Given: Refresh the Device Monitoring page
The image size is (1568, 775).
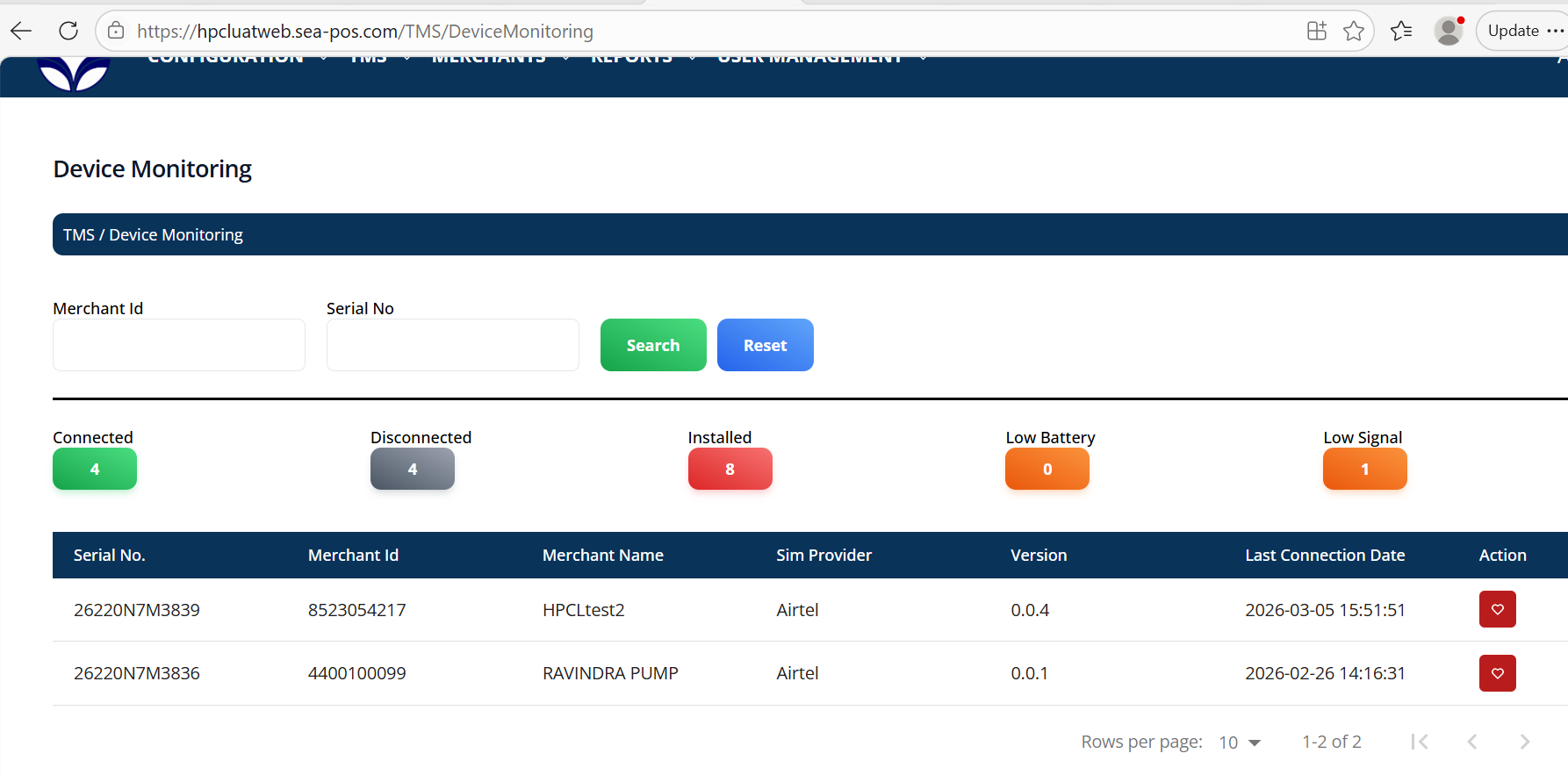Looking at the screenshot, I should click(x=68, y=31).
